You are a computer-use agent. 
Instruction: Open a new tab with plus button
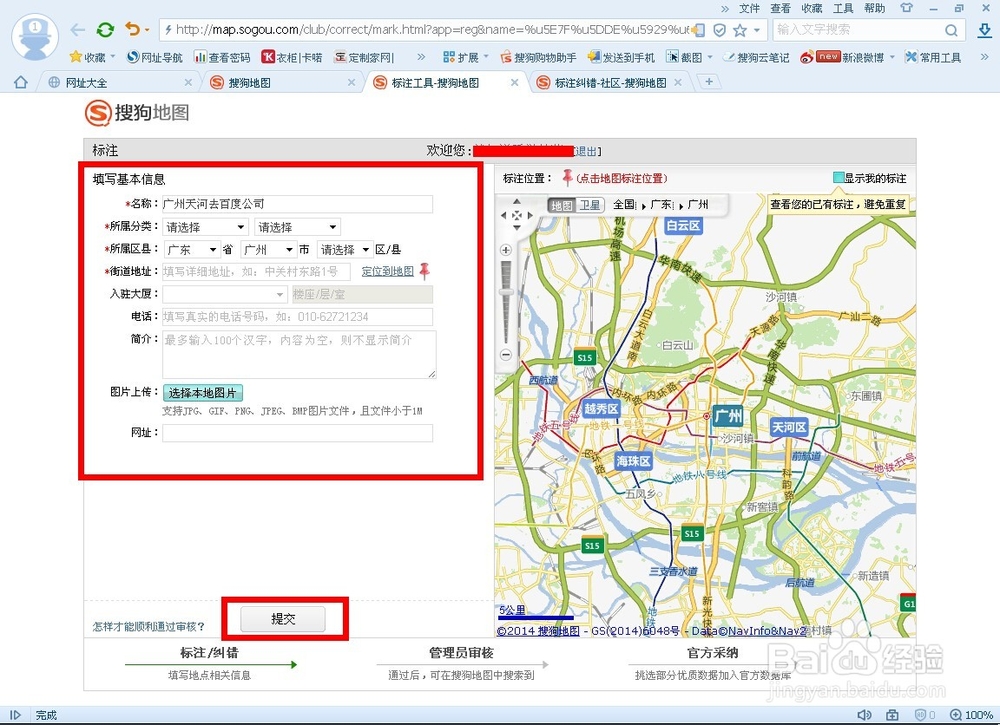709,82
